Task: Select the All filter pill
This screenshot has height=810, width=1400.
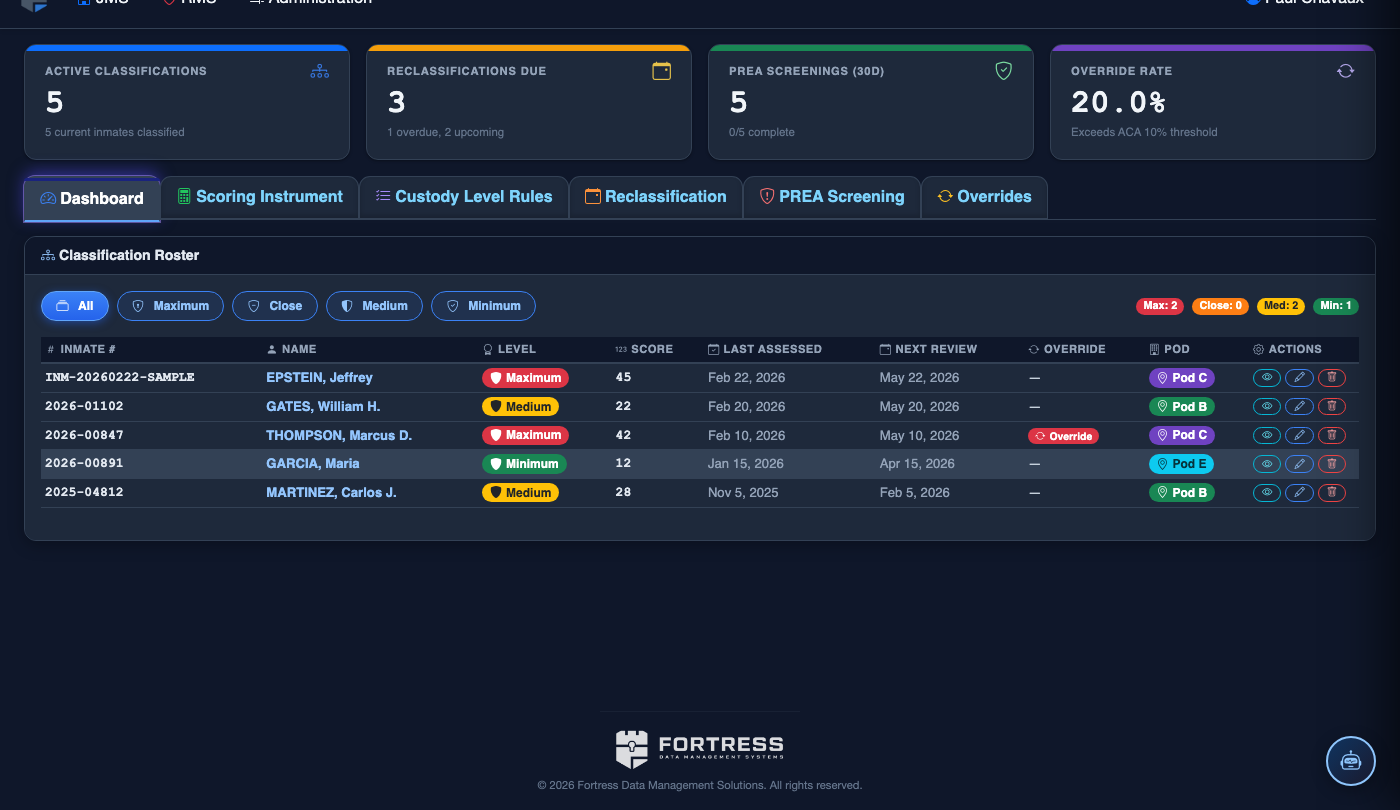Action: coord(75,306)
